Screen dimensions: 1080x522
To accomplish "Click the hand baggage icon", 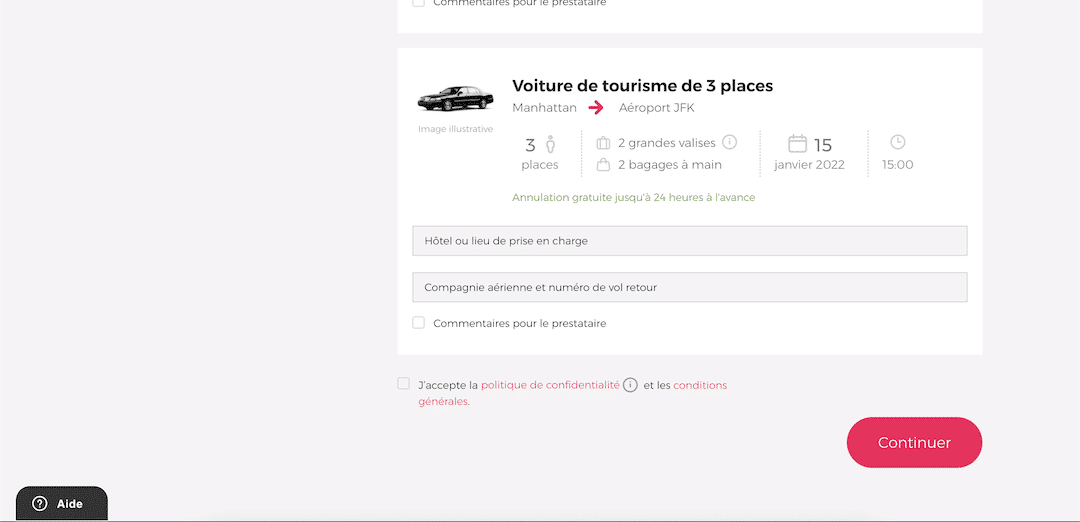I will tap(604, 165).
